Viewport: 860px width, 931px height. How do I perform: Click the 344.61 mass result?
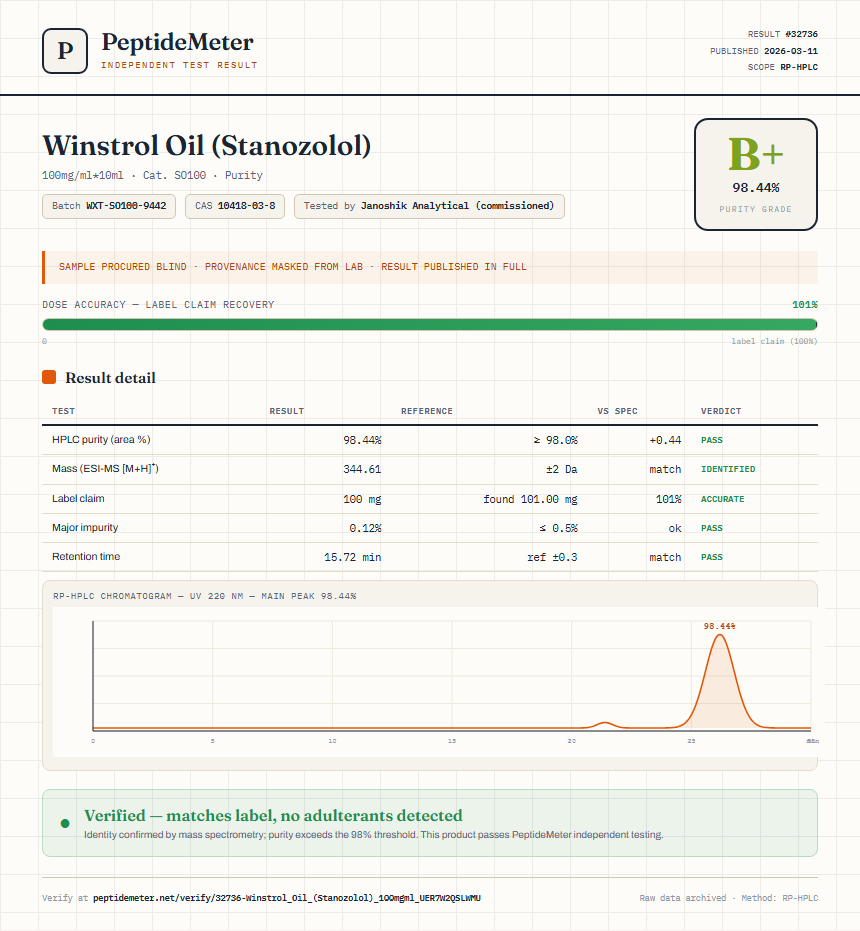(362, 469)
